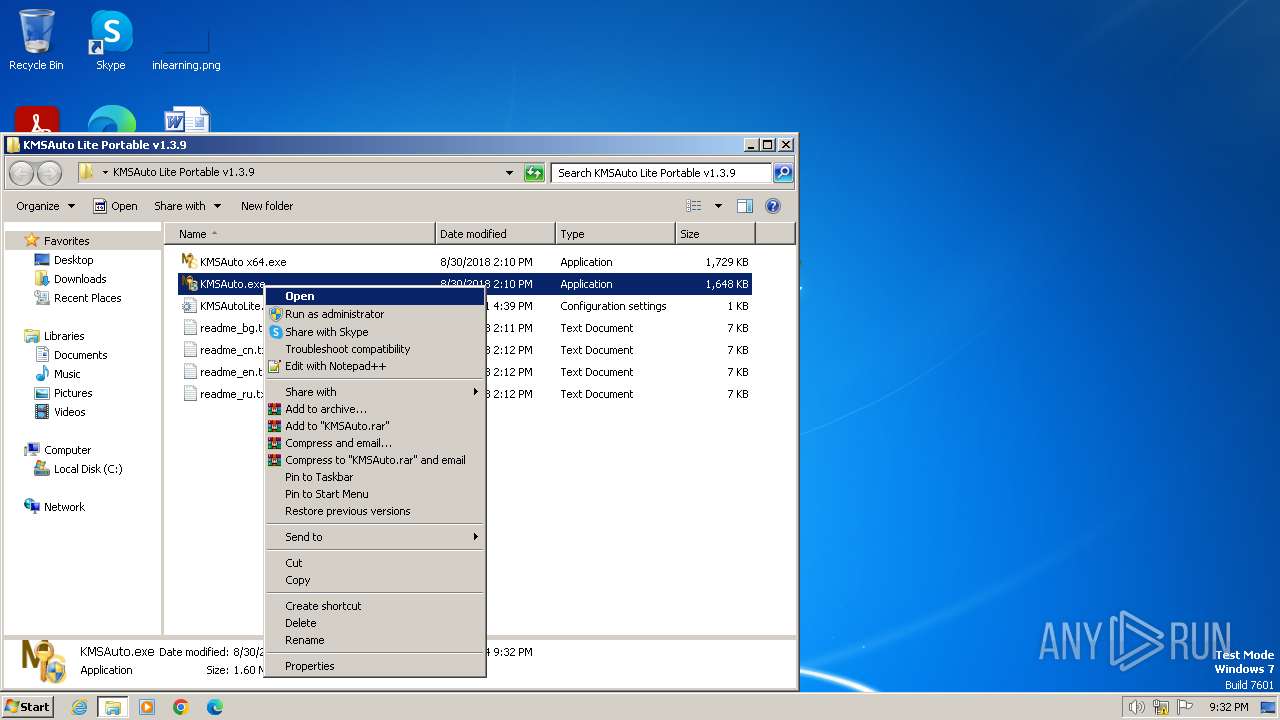Launch Skype from the desktop shortcut
This screenshot has height=720, width=1280.
[x=111, y=40]
